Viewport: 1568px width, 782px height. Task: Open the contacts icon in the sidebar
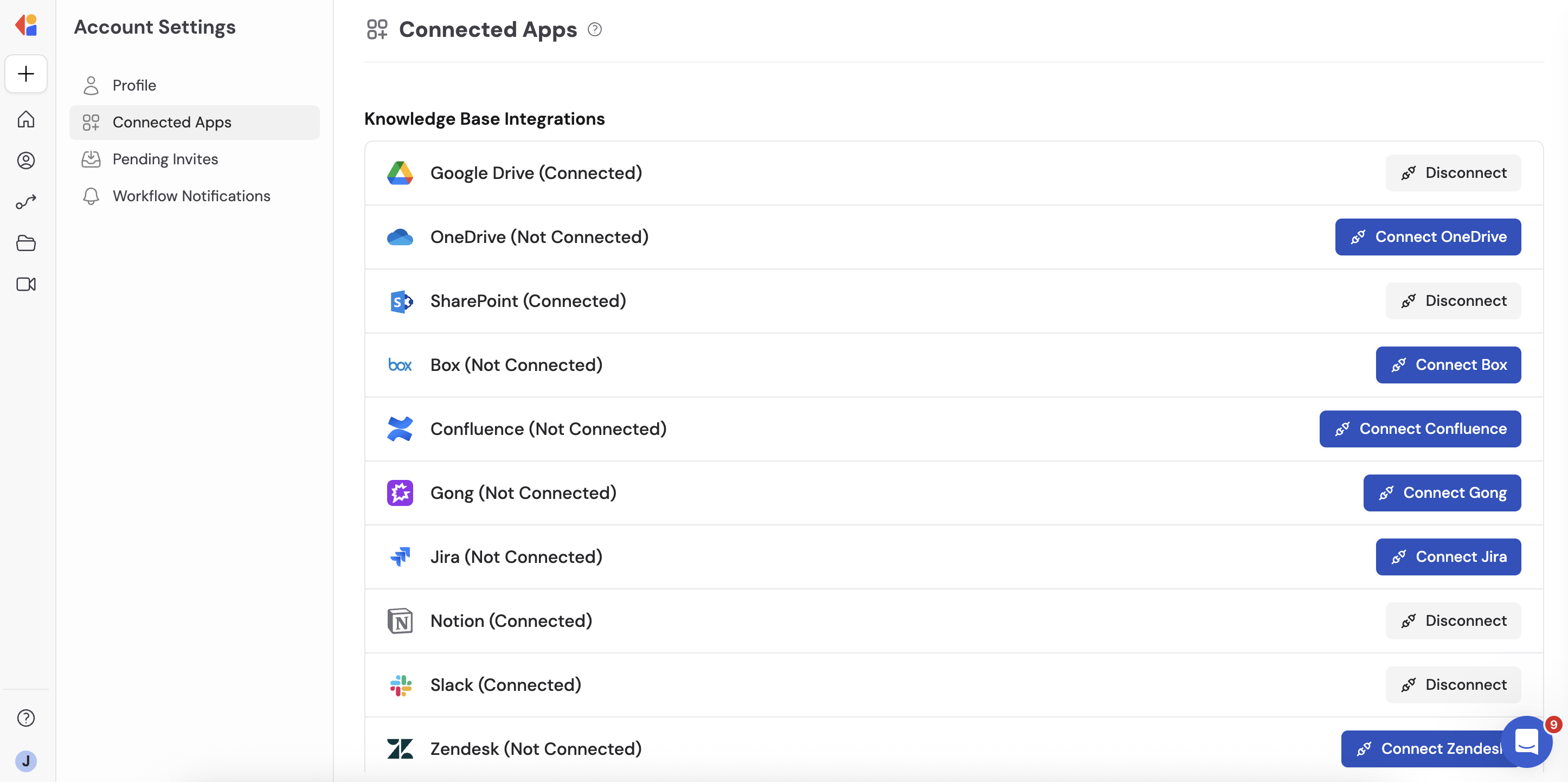click(x=25, y=161)
